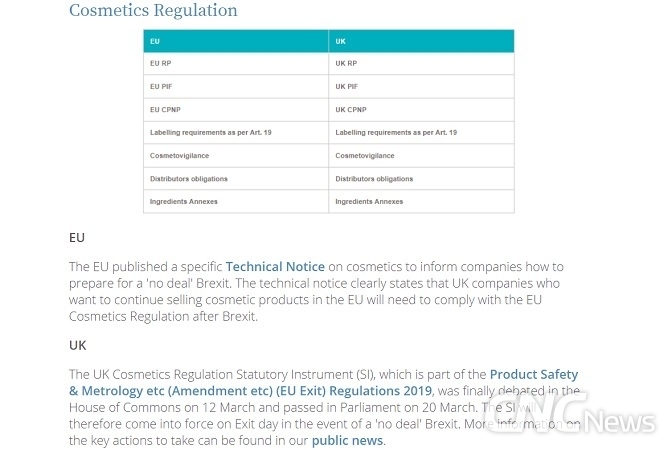668x450 pixels.
Task: Click UK column Labelling requirements Art. 19 cell
Action: [421, 133]
